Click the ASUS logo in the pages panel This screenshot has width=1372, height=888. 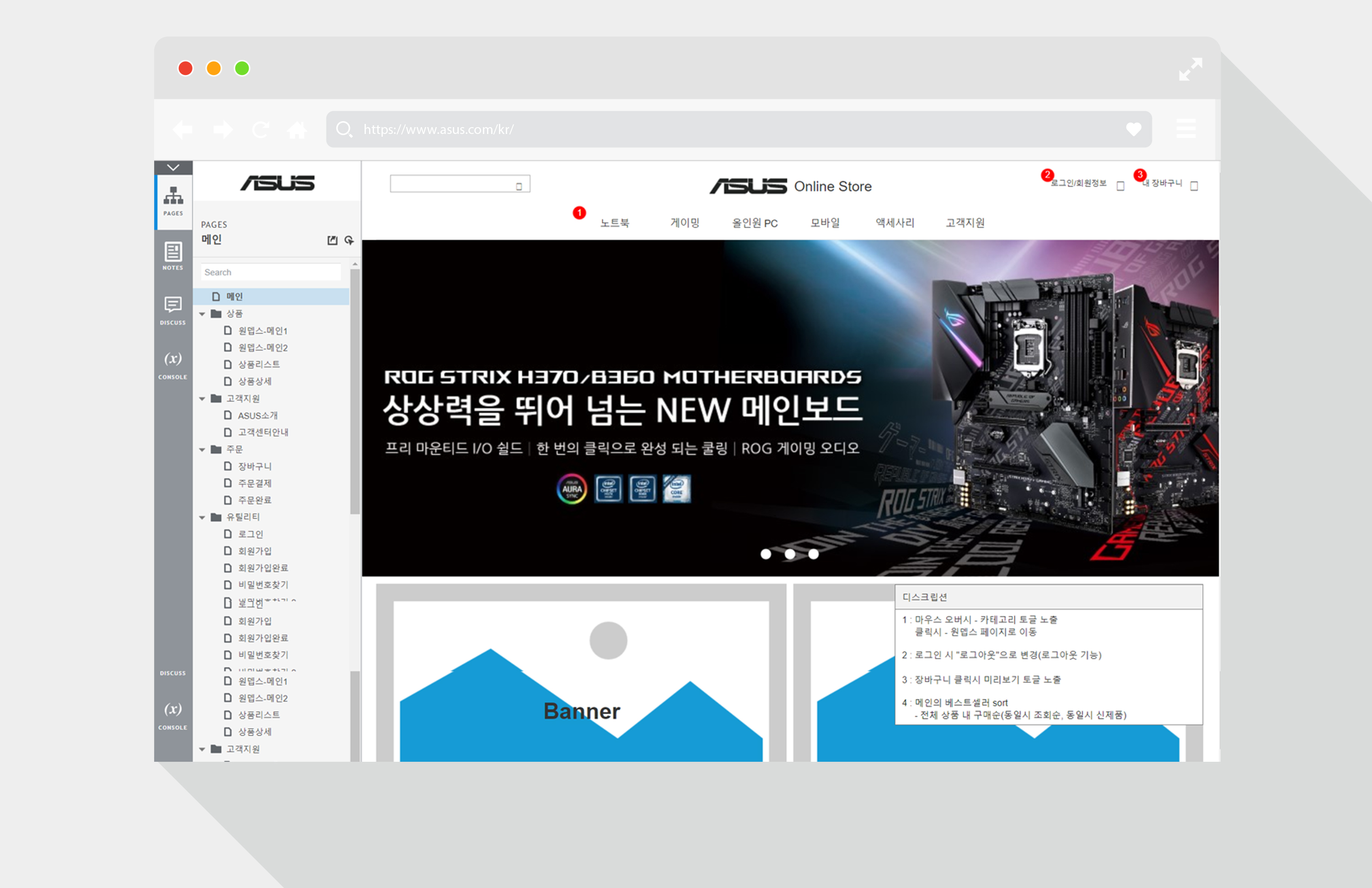coord(277,183)
